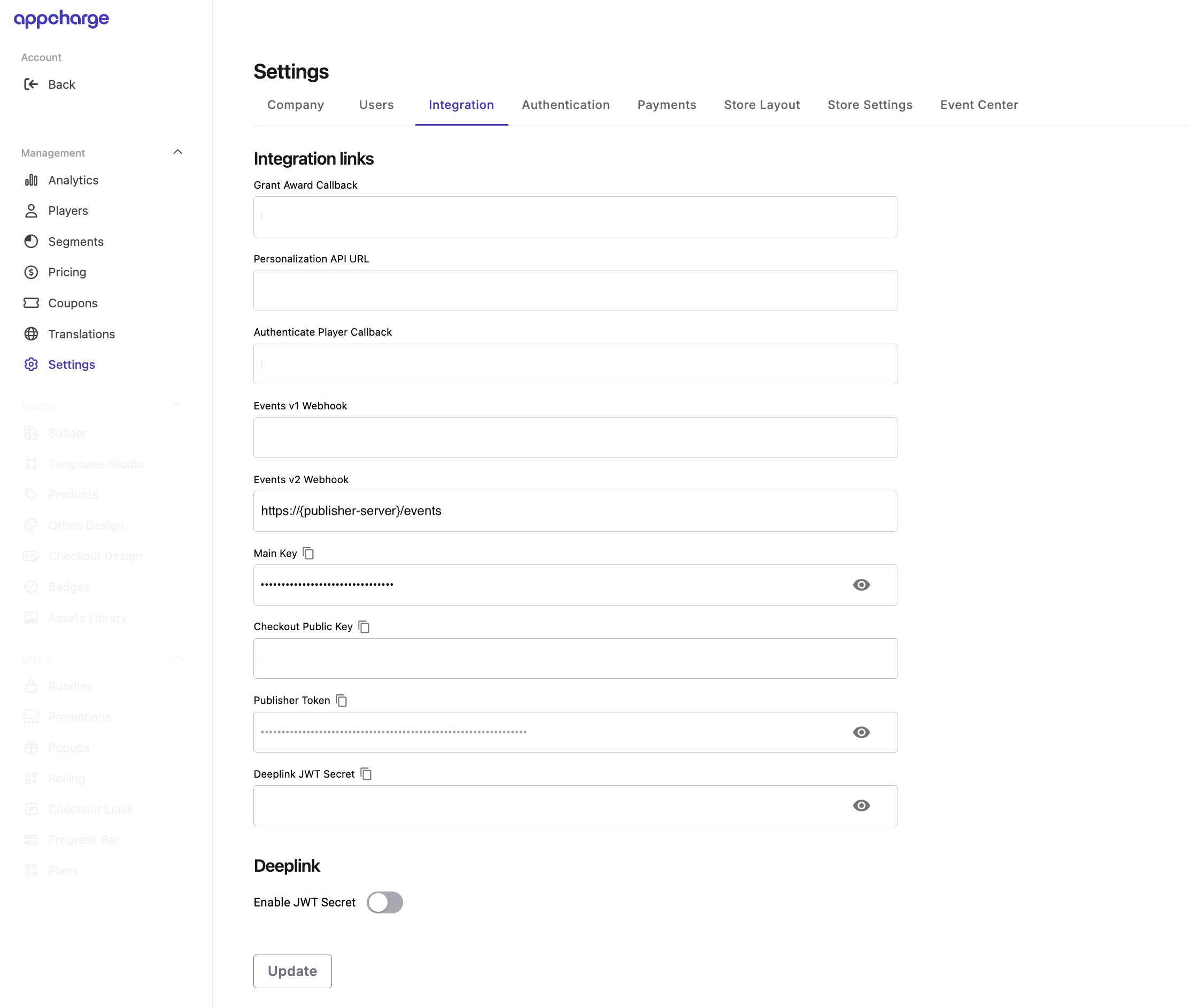Open the Store Layout tab
Screen dimensions: 1190x1008
pos(761,105)
